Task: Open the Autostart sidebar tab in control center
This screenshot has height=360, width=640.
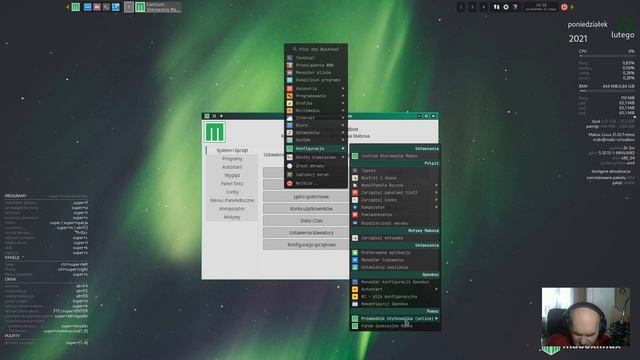Action: tap(232, 167)
